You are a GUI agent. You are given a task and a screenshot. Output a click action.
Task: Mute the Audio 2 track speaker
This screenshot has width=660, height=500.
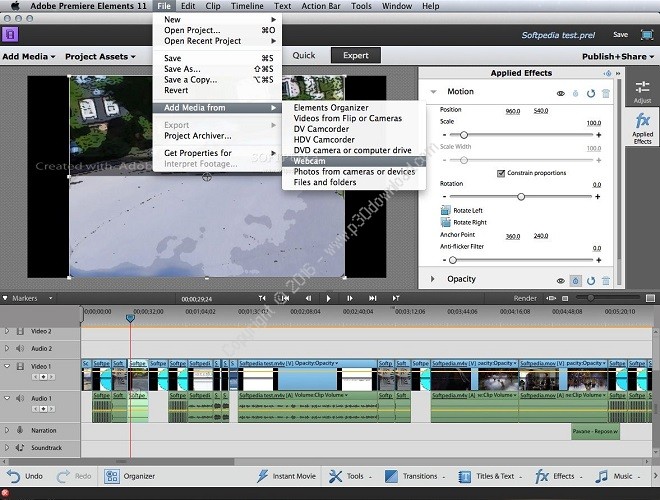(20, 348)
